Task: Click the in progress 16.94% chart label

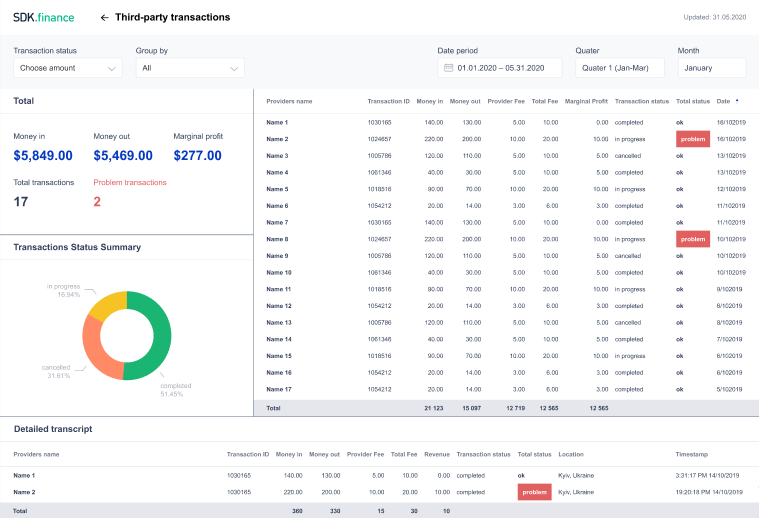Action: (x=63, y=290)
